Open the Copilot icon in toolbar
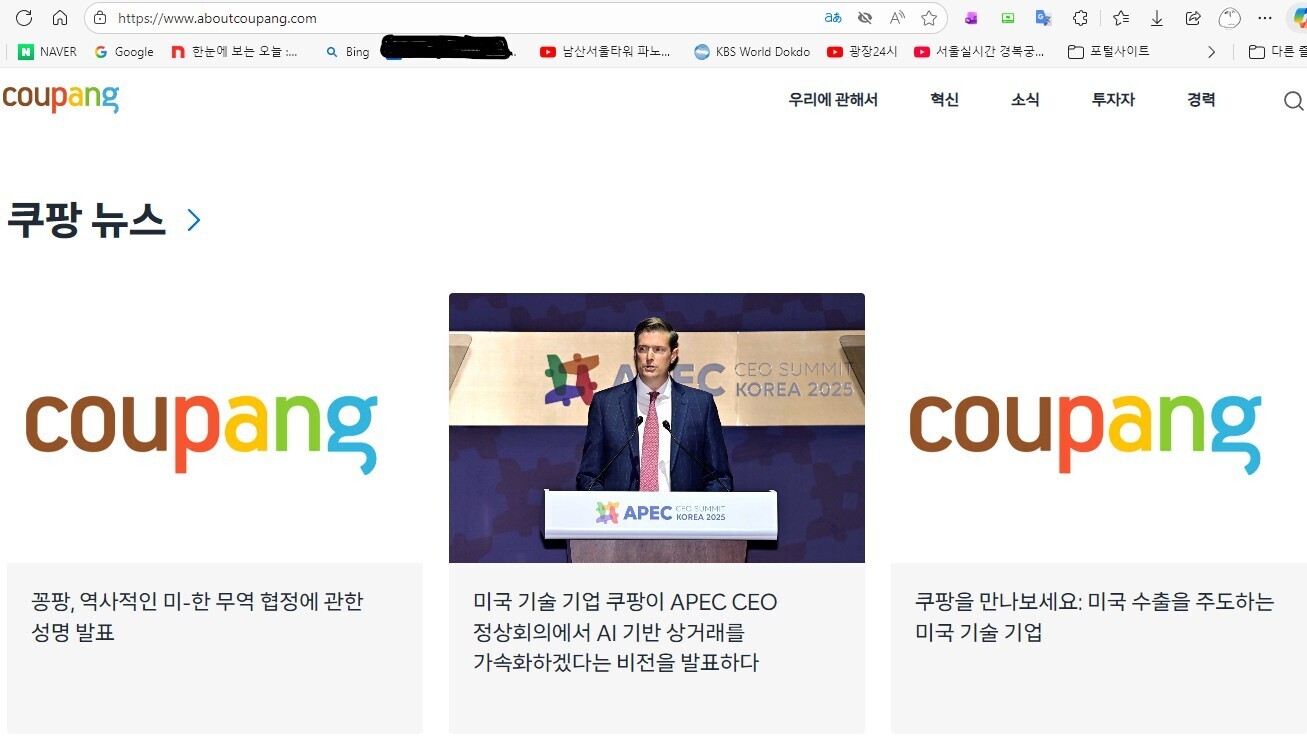This screenshot has height=738, width=1307. 1298,18
